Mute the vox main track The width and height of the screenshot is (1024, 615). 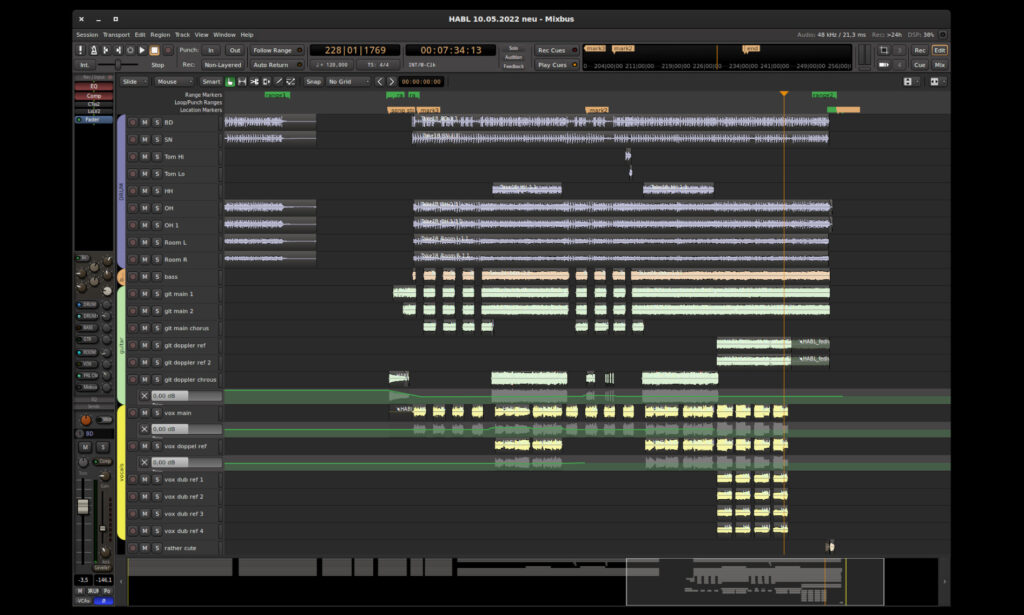(145, 413)
